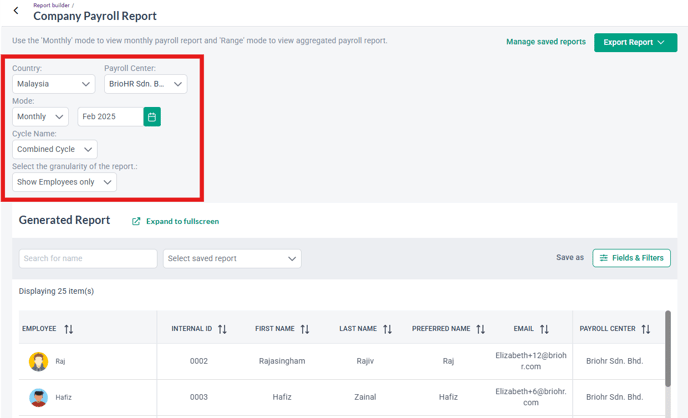Sort by Internal ID column arrows

pos(222,329)
